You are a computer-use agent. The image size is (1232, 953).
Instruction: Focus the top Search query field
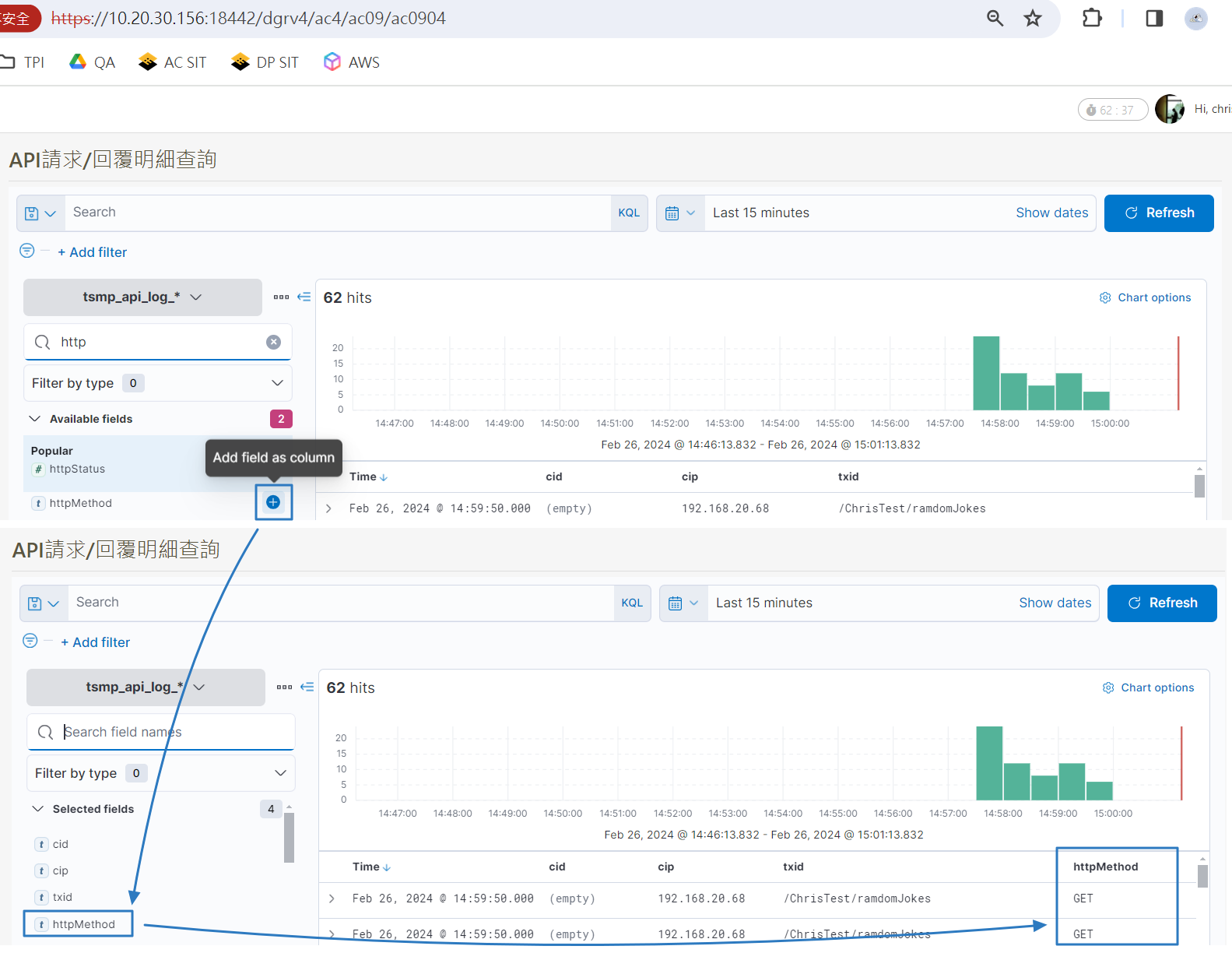[338, 213]
